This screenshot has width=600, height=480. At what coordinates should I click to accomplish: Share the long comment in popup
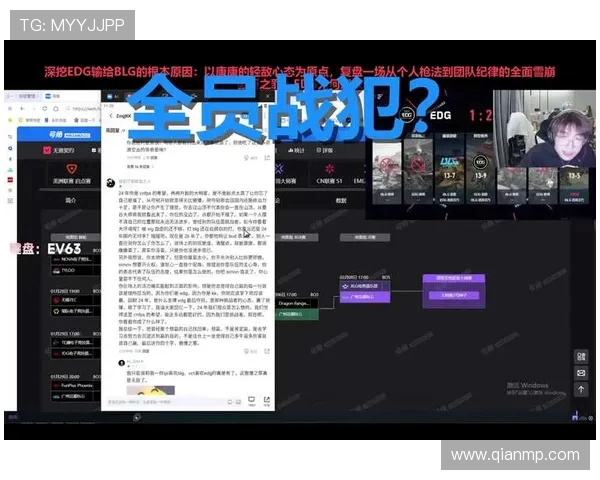[267, 351]
